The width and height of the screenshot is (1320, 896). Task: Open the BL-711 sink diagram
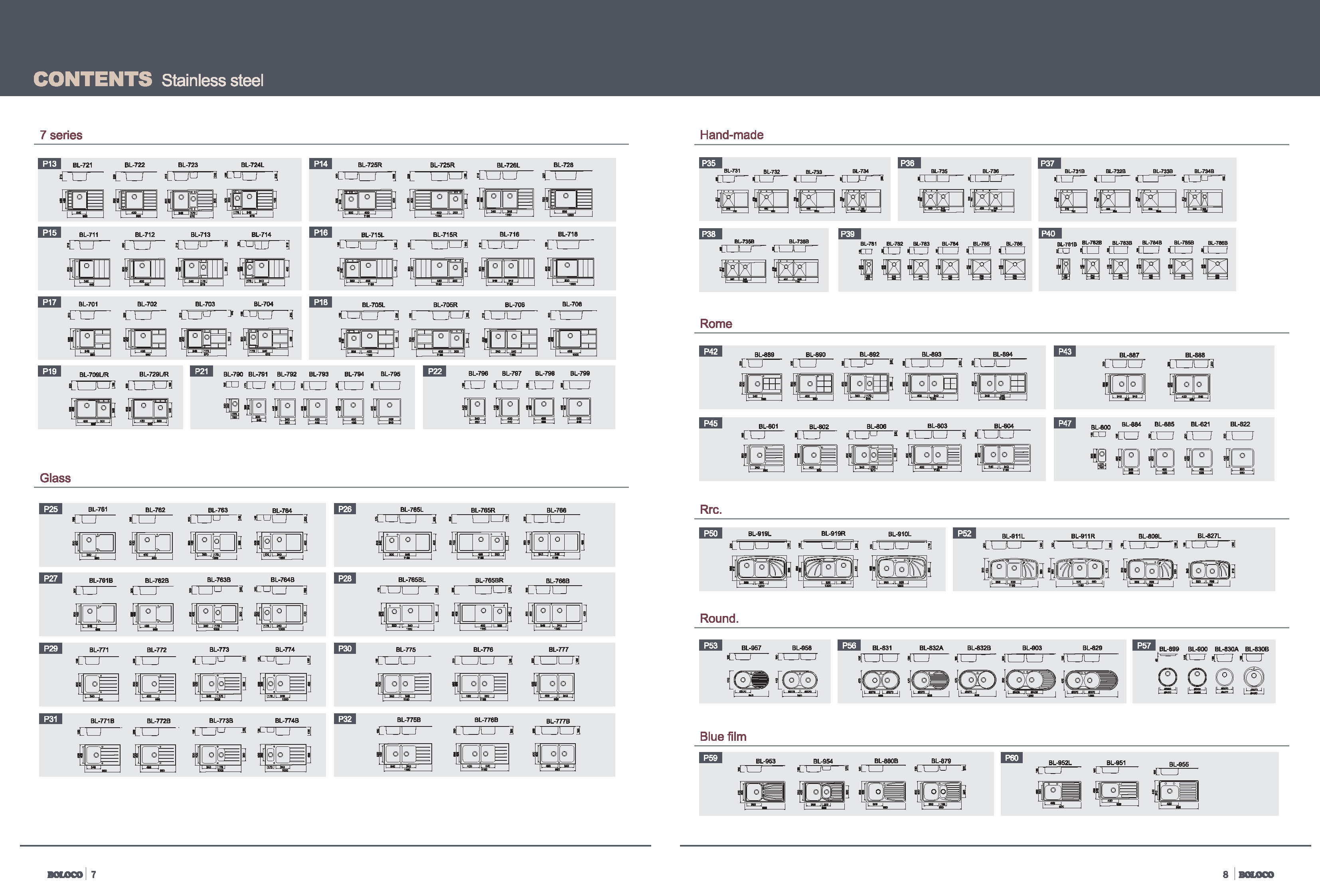88,263
